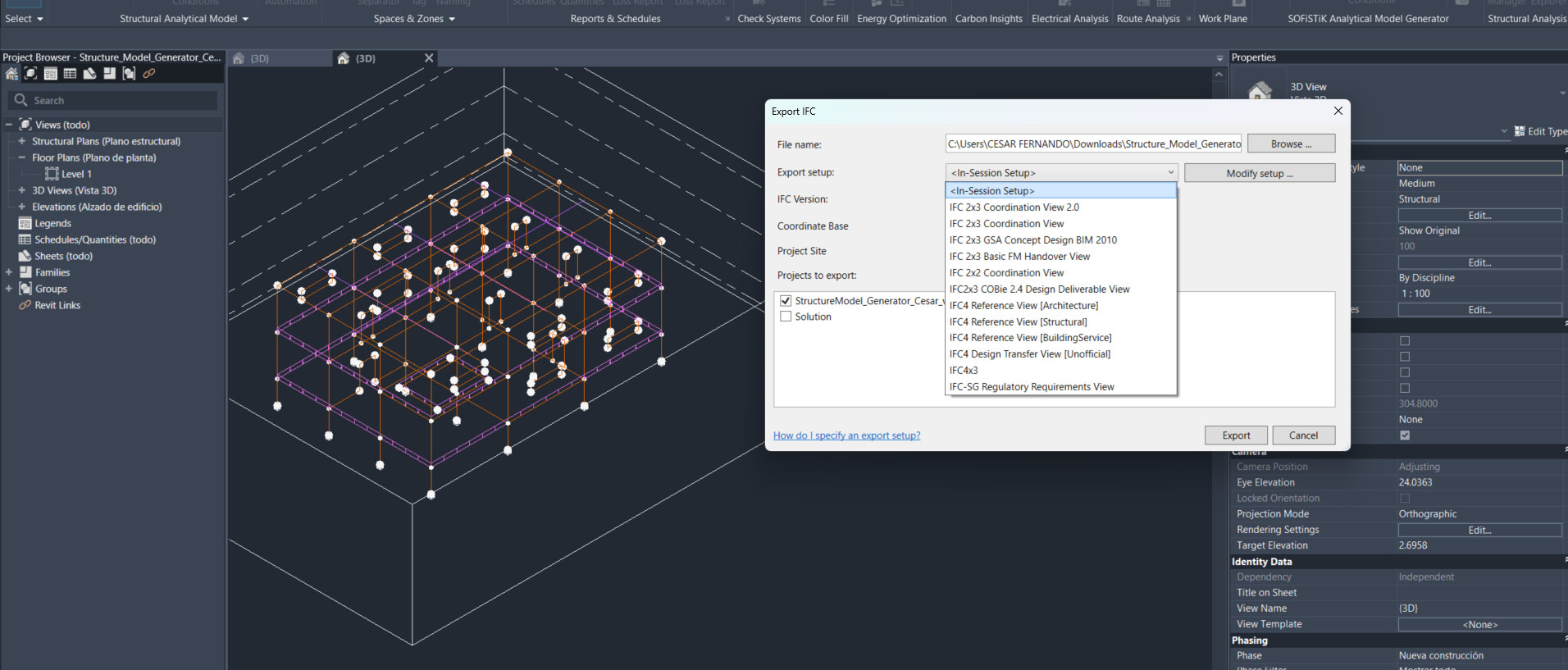This screenshot has height=670, width=1568.
Task: Choose IFC4x3 export setup
Action: click(x=1061, y=371)
